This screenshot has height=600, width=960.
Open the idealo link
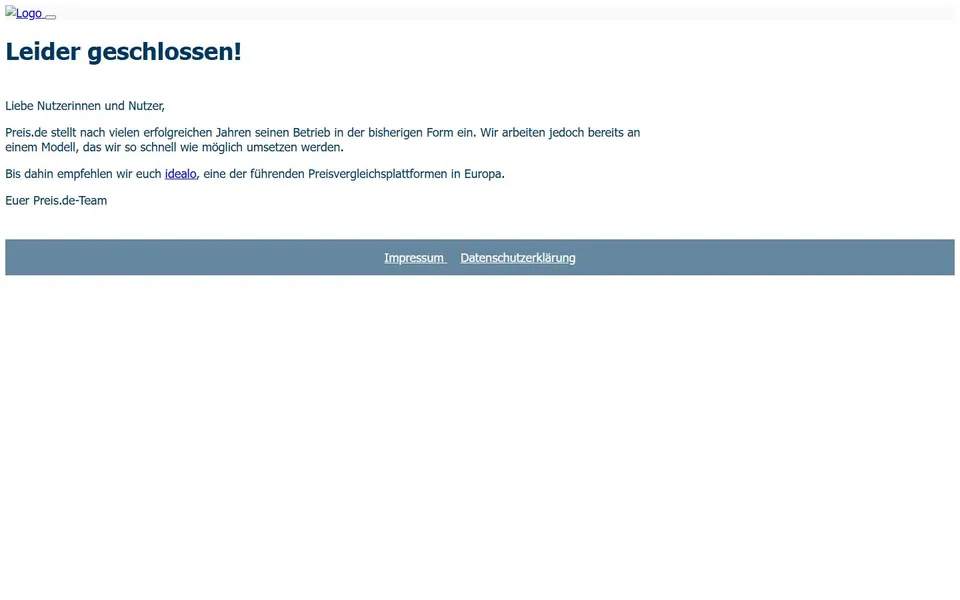[x=181, y=174]
